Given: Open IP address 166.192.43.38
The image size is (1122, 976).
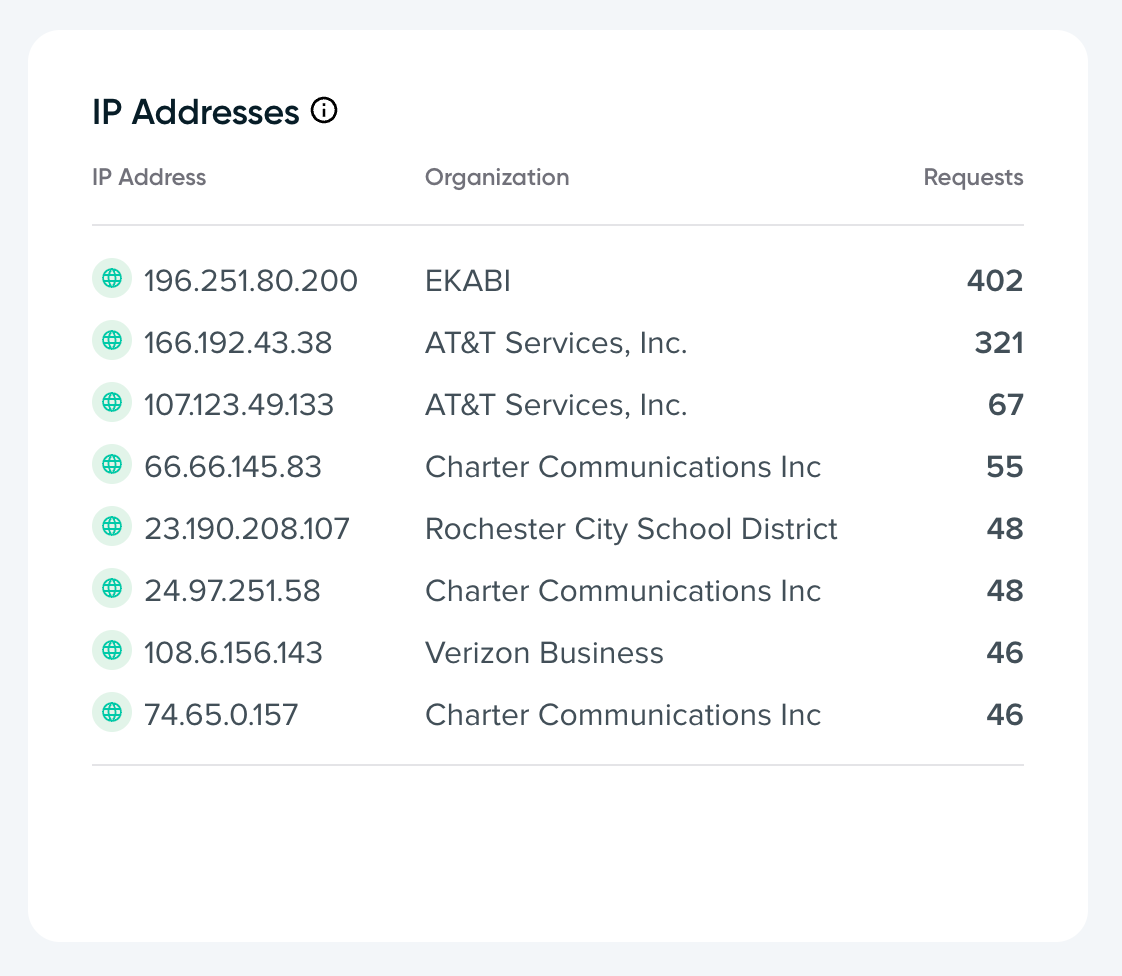Looking at the screenshot, I should coord(238,343).
